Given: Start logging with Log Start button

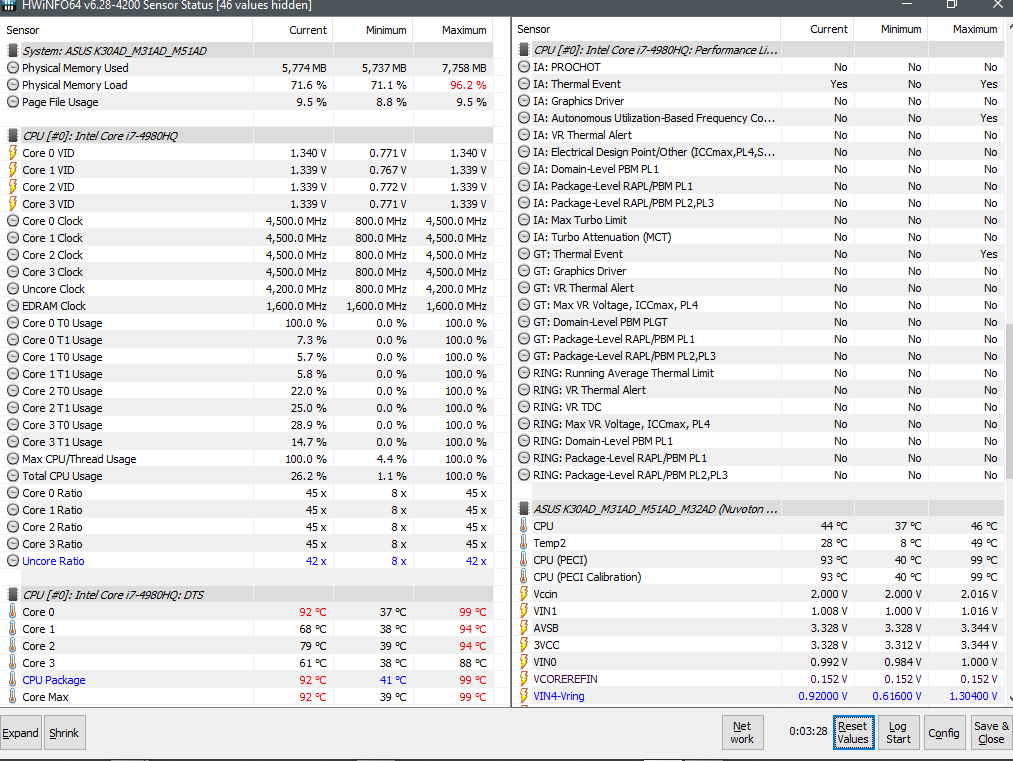Looking at the screenshot, I should (x=899, y=733).
